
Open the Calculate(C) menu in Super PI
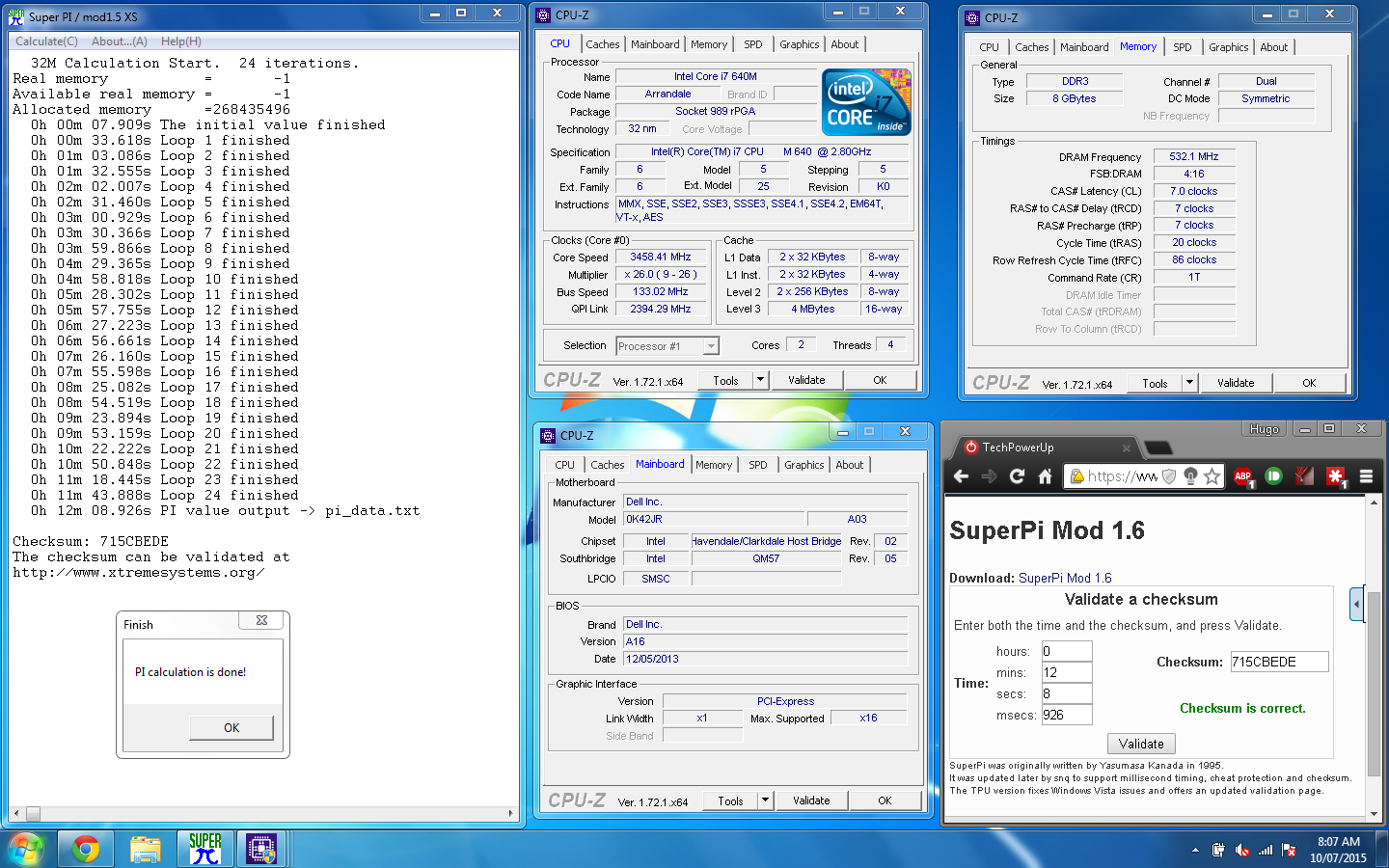coord(46,41)
